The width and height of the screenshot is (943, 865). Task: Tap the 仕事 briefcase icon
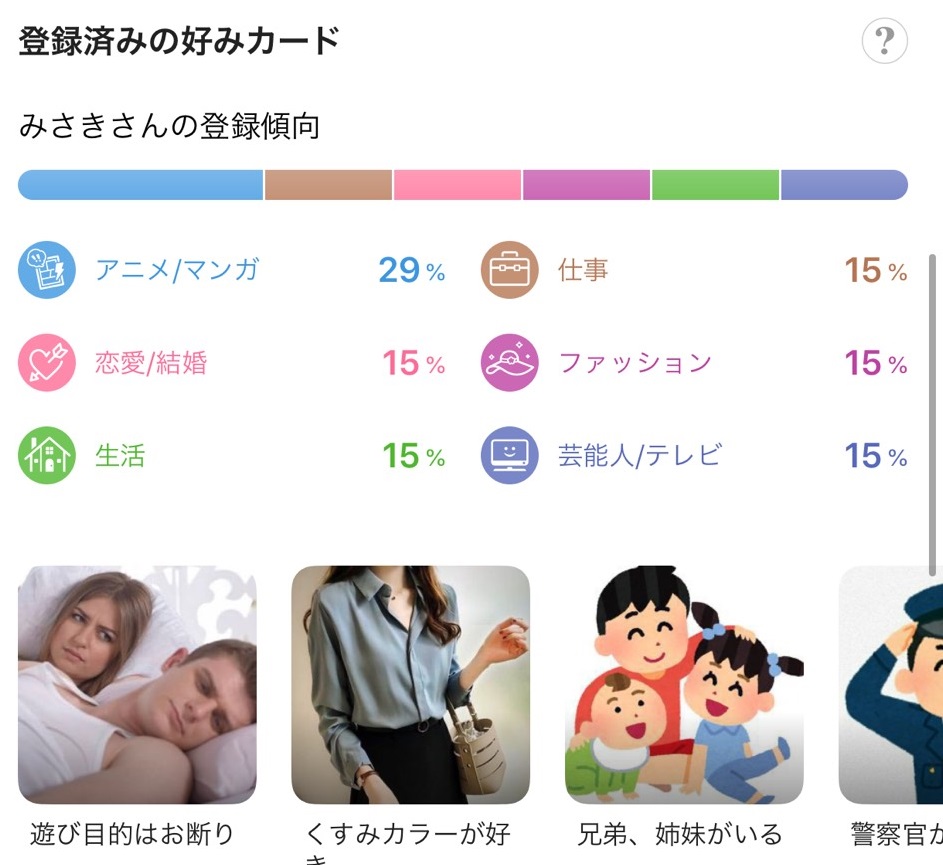(x=510, y=270)
